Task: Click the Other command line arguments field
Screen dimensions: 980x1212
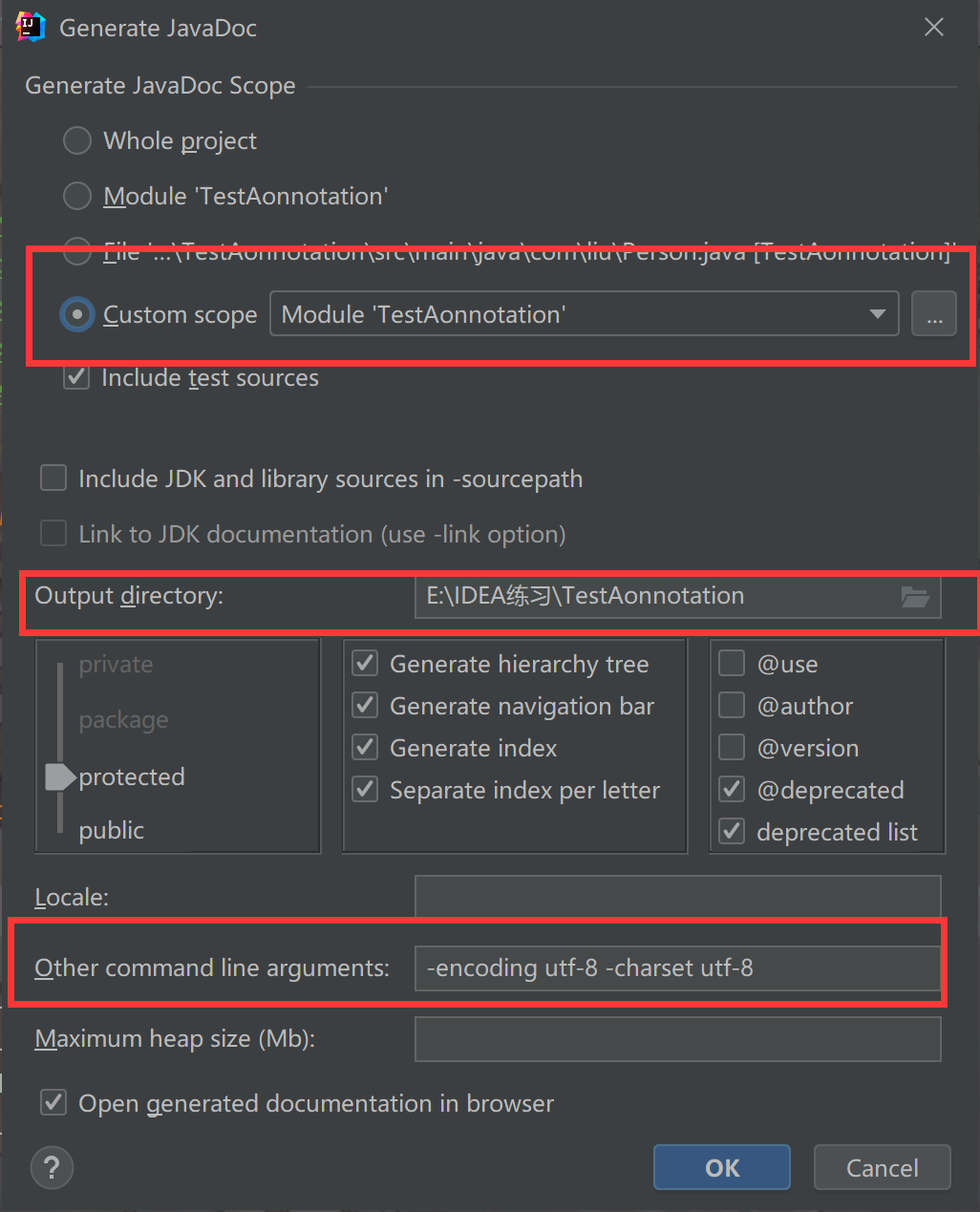Action: tap(676, 968)
